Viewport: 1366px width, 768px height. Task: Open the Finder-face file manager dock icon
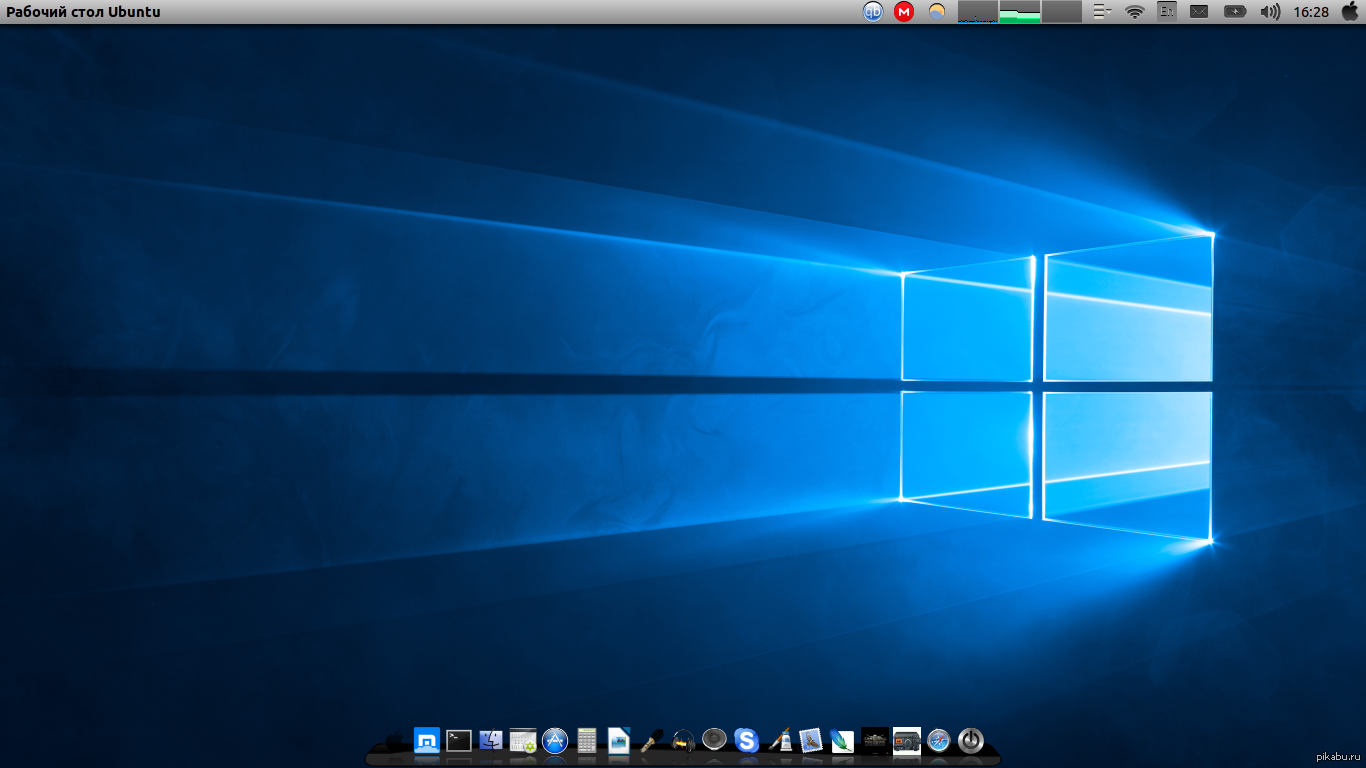(x=491, y=740)
